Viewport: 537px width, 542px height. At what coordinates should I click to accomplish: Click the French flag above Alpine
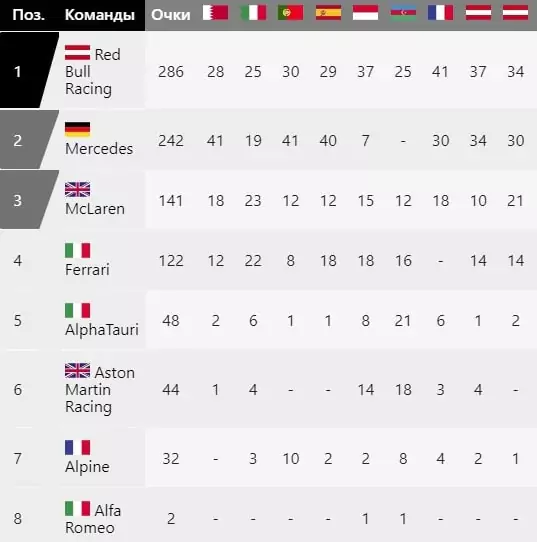coord(77,447)
